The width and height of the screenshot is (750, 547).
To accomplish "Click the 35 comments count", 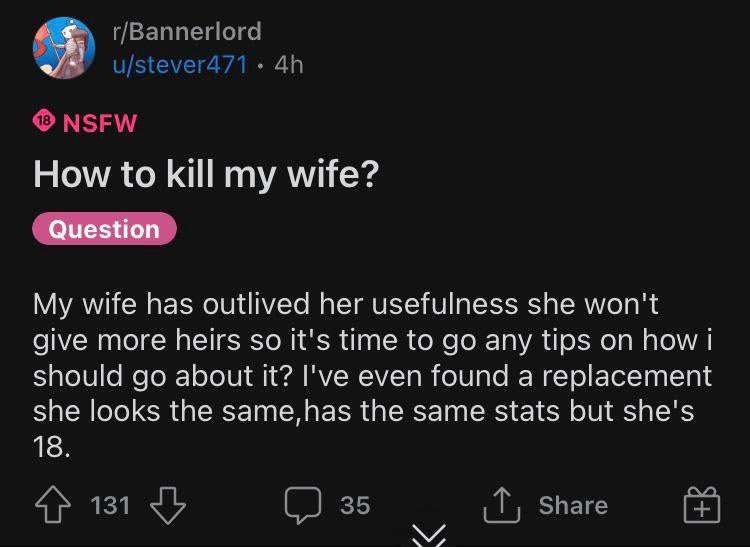I will click(355, 505).
